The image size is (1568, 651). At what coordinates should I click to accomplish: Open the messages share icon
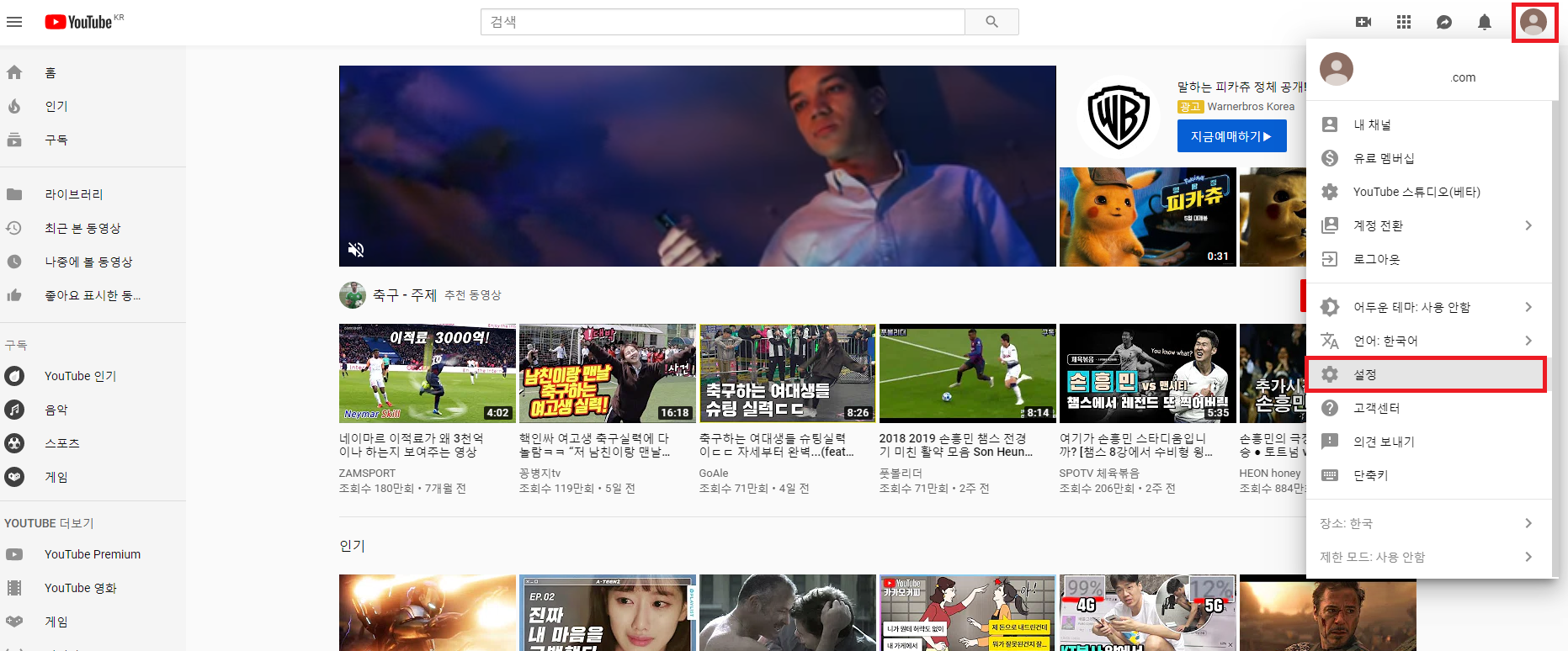[1444, 22]
